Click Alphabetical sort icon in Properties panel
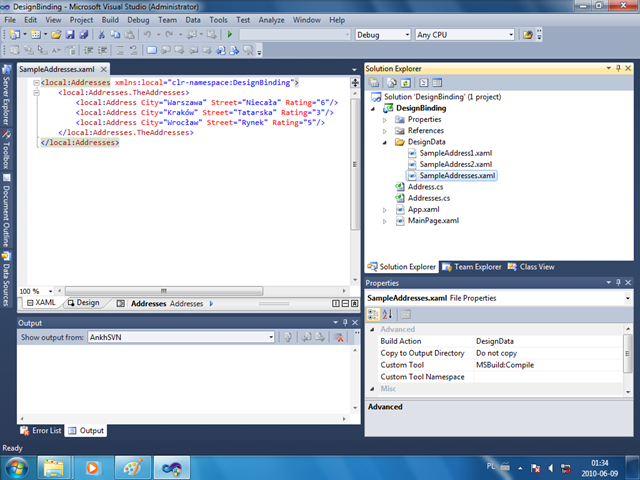The height and width of the screenshot is (480, 640). [x=387, y=314]
